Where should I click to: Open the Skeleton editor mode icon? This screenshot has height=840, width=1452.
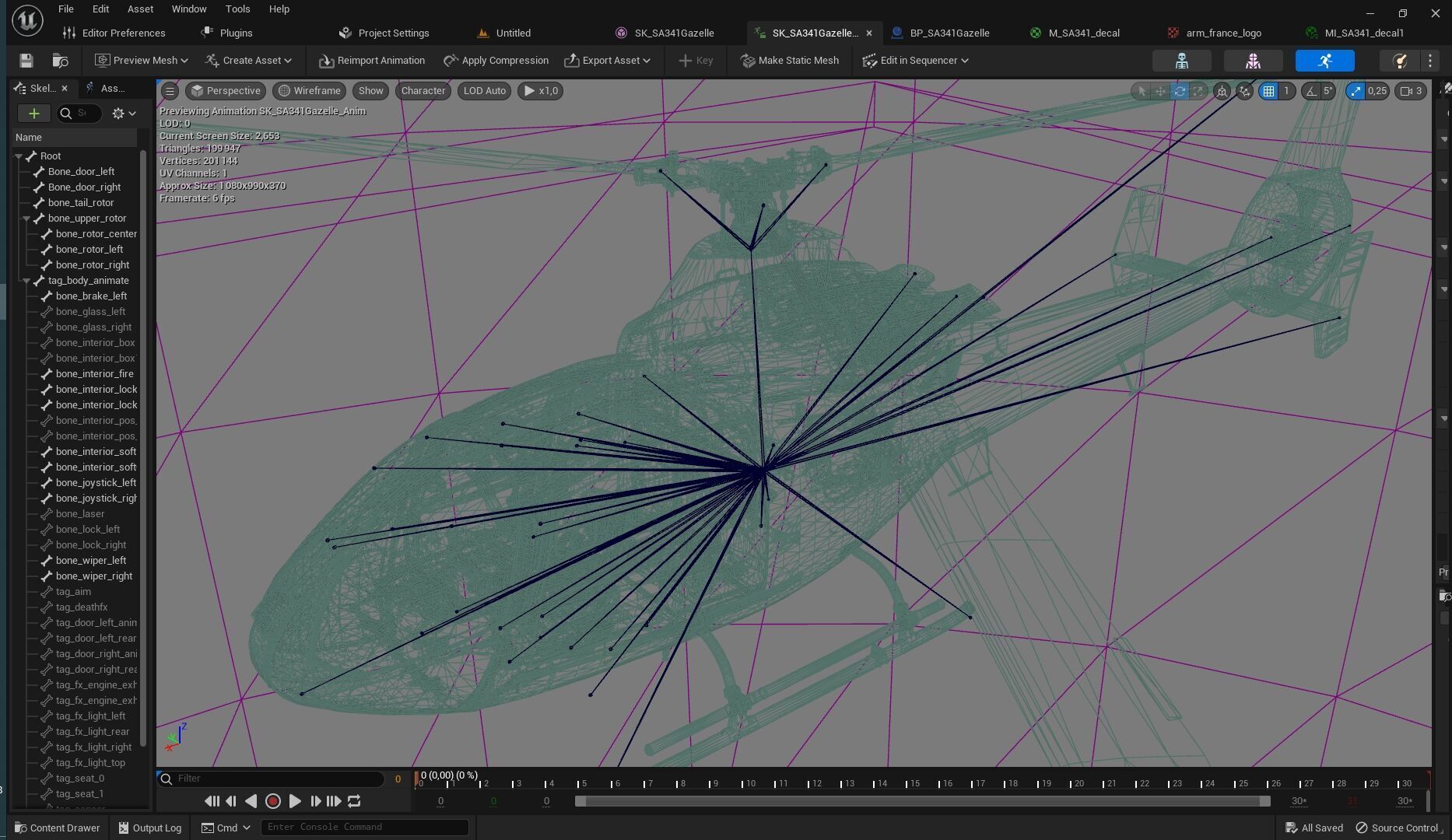(1181, 61)
